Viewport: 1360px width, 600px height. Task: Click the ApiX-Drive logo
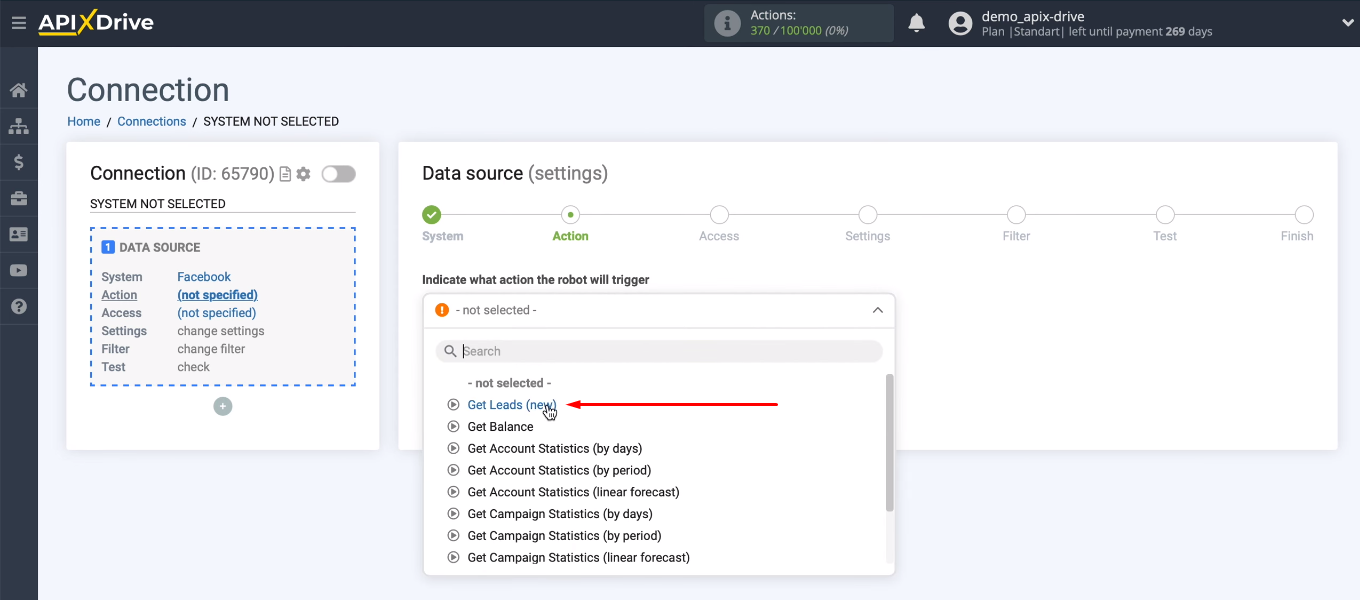coord(96,22)
